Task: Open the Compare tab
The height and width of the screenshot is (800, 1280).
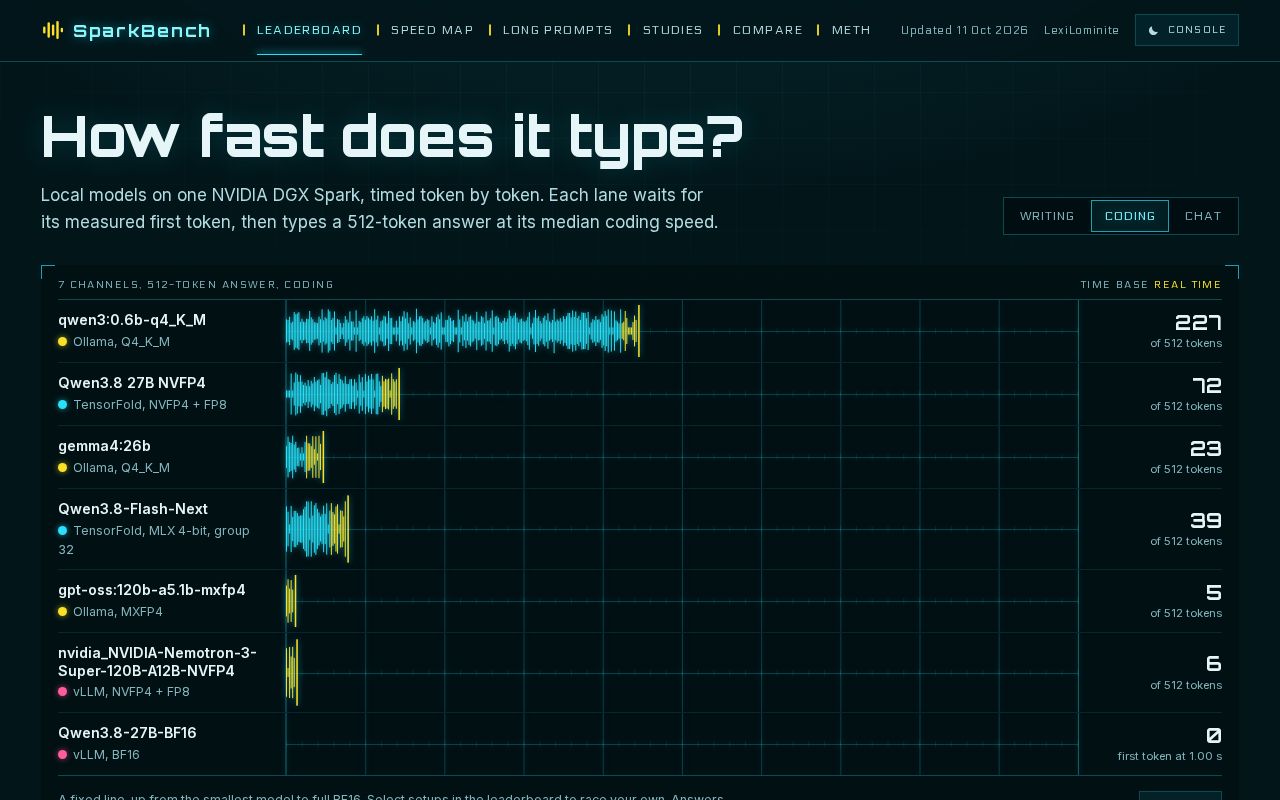Action: pyautogui.click(x=768, y=30)
